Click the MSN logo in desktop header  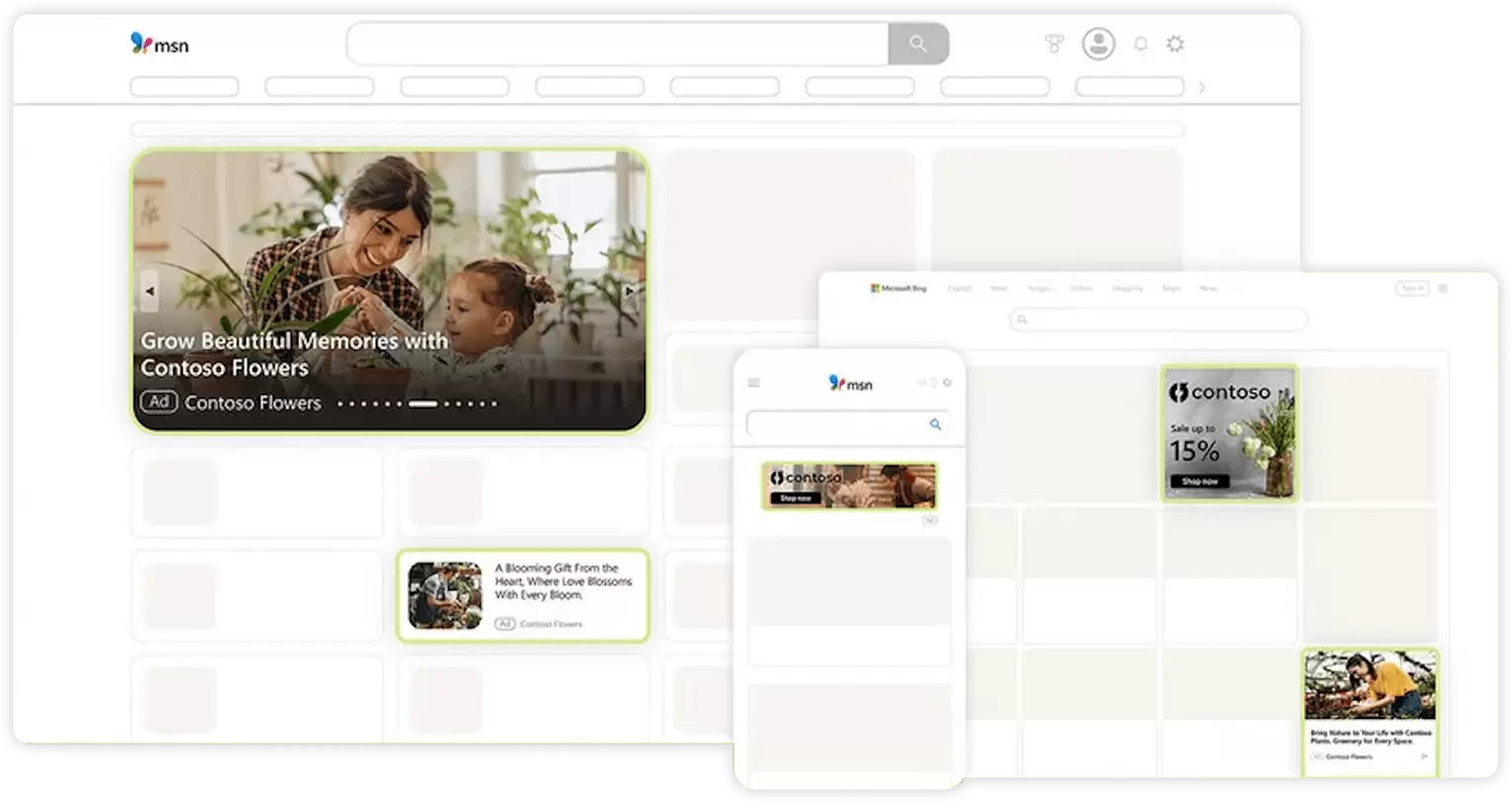[x=158, y=44]
